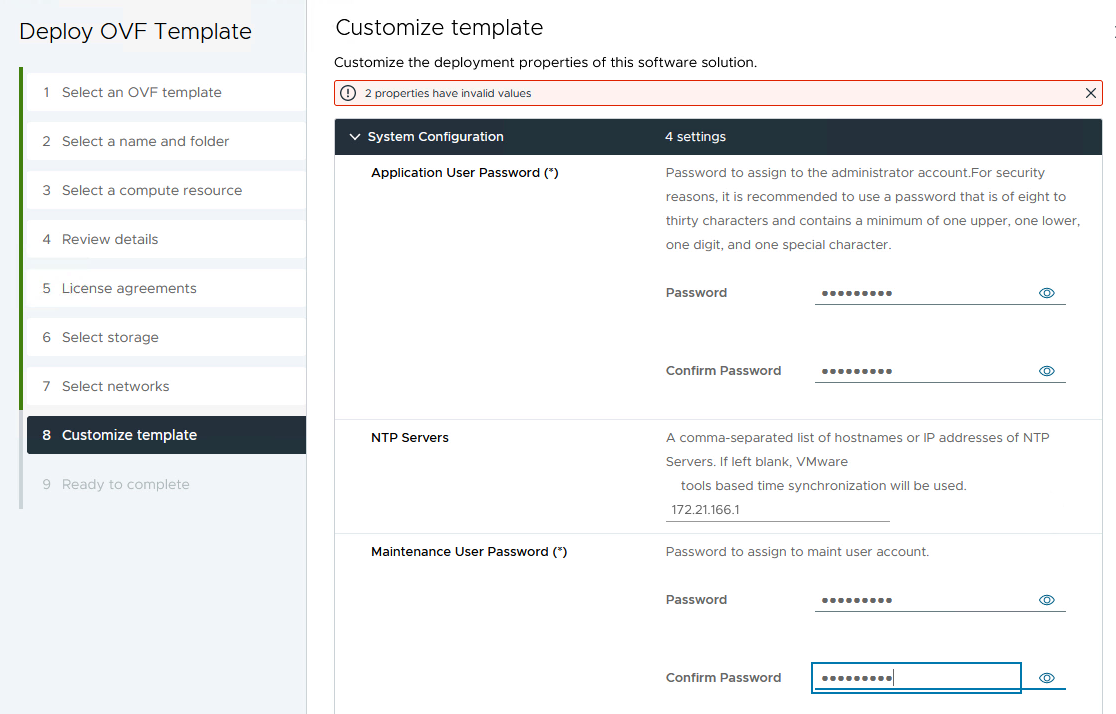Click the error alert warning icon

coord(348,93)
